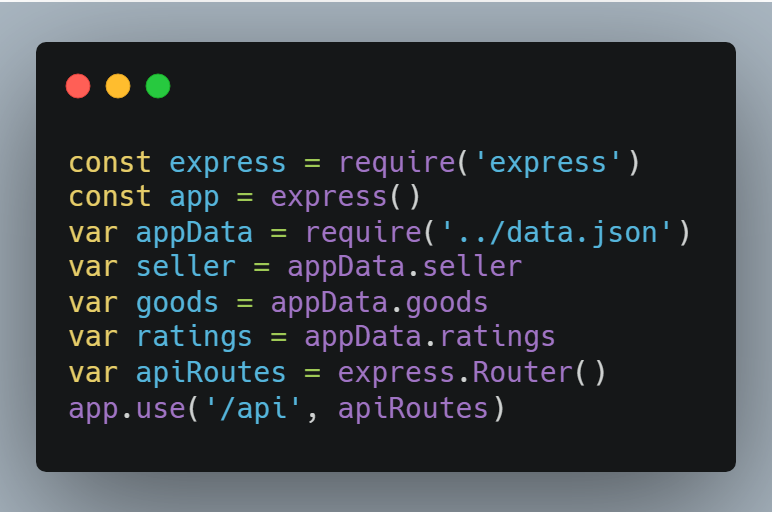Viewport: 772px width, 512px height.
Task: Click the appData variable after var
Action: [194, 233]
